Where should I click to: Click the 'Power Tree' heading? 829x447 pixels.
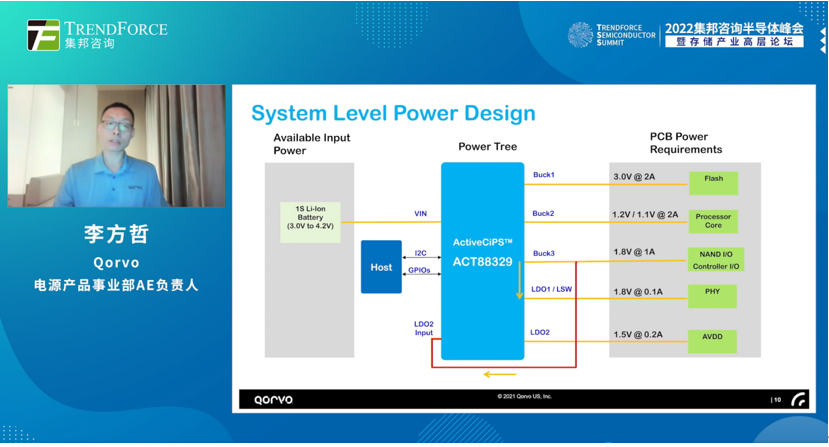coord(487,147)
